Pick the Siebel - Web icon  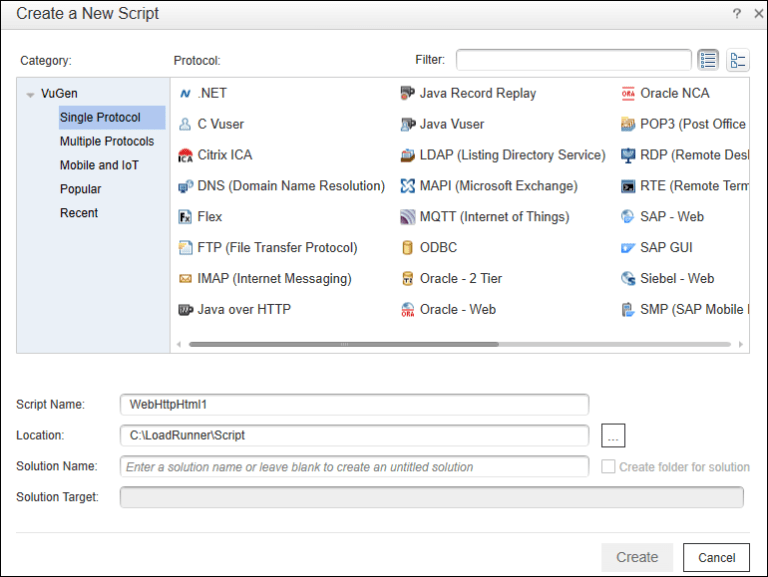[628, 279]
